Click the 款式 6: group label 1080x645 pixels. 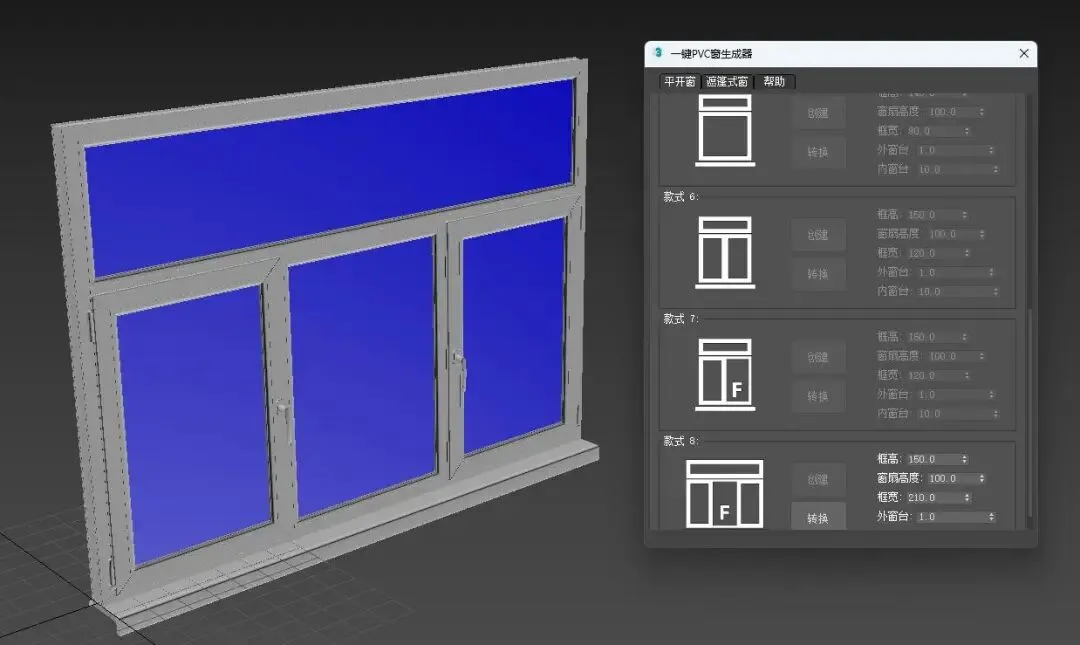(681, 197)
